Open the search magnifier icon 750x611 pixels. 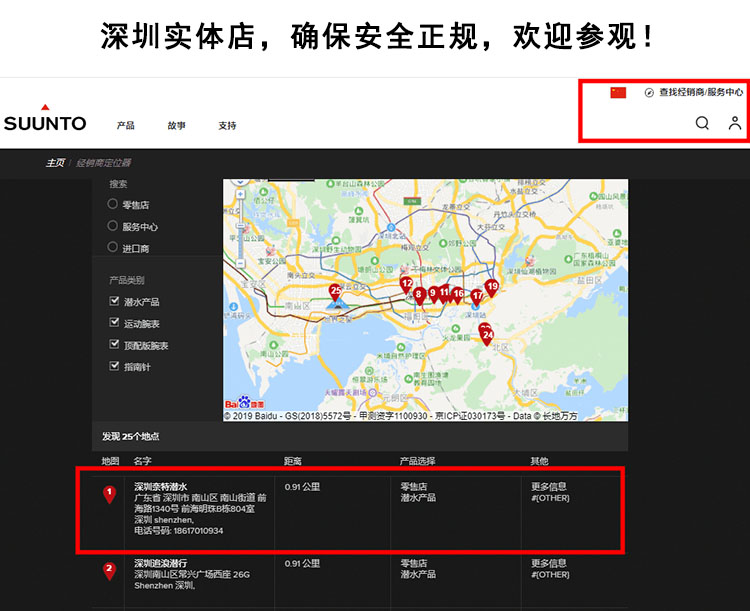702,123
